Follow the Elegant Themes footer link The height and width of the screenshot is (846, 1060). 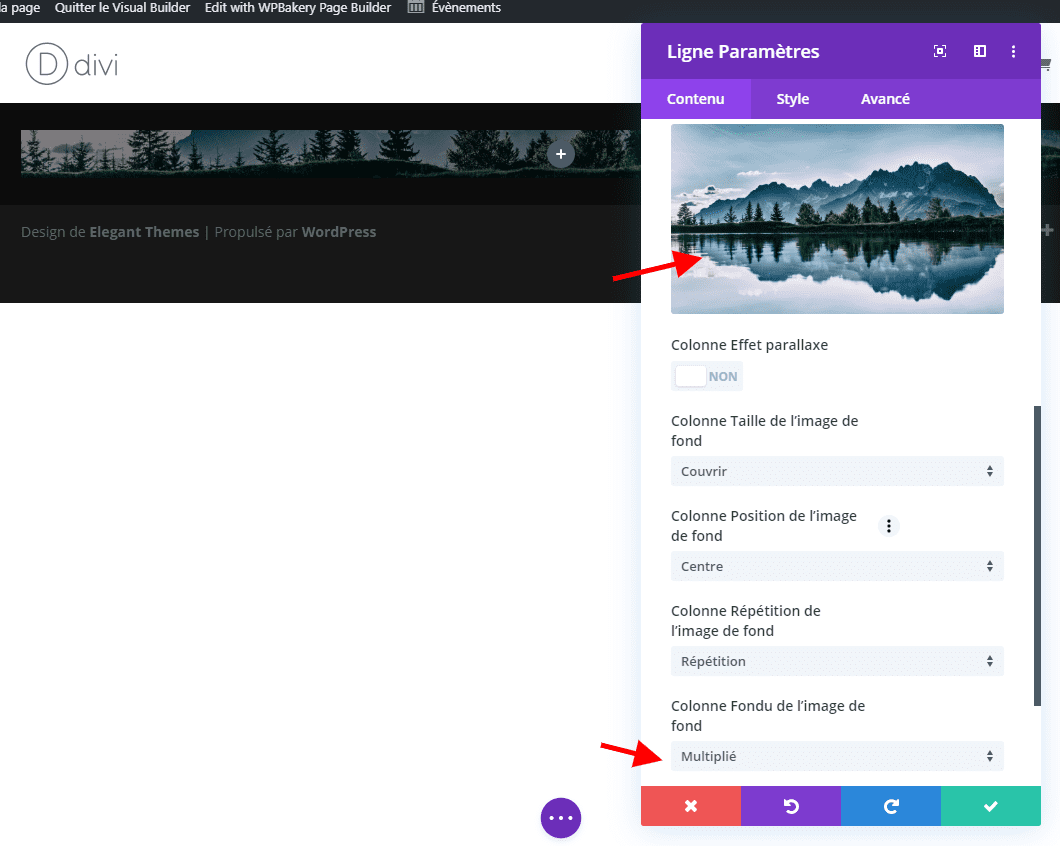pyautogui.click(x=144, y=232)
